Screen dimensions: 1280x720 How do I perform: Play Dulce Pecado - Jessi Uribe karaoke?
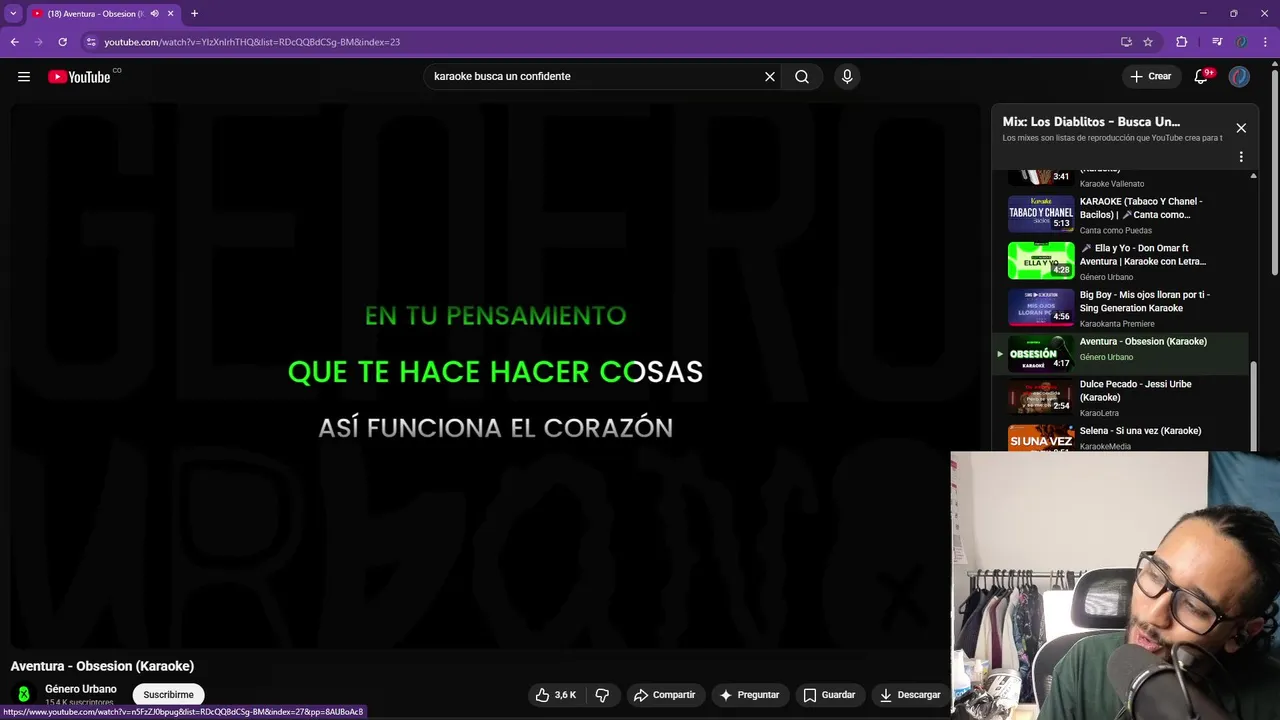1120,397
